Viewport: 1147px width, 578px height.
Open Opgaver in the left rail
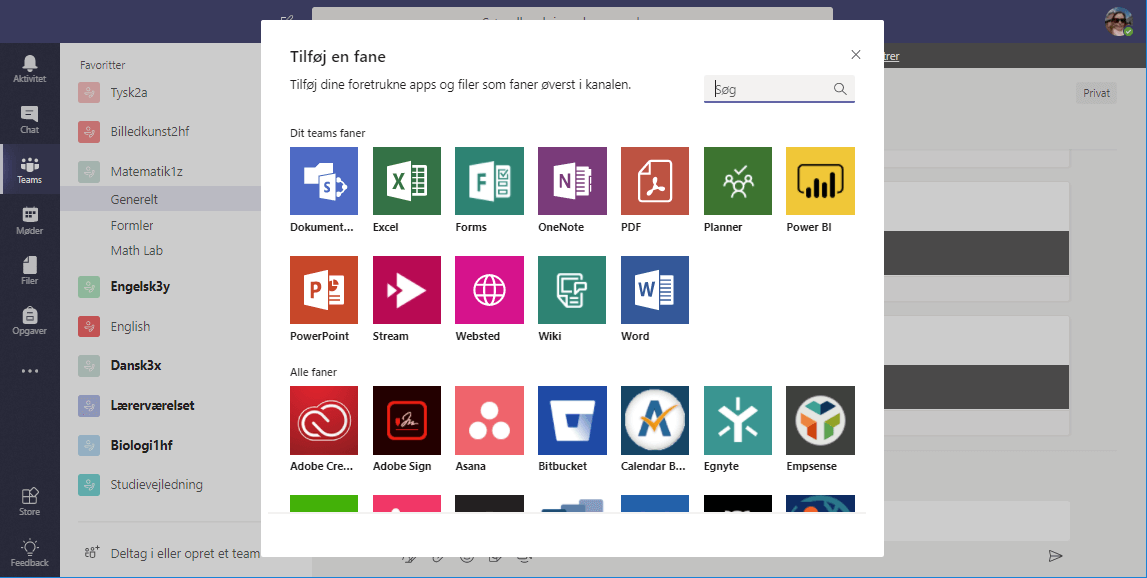29,320
